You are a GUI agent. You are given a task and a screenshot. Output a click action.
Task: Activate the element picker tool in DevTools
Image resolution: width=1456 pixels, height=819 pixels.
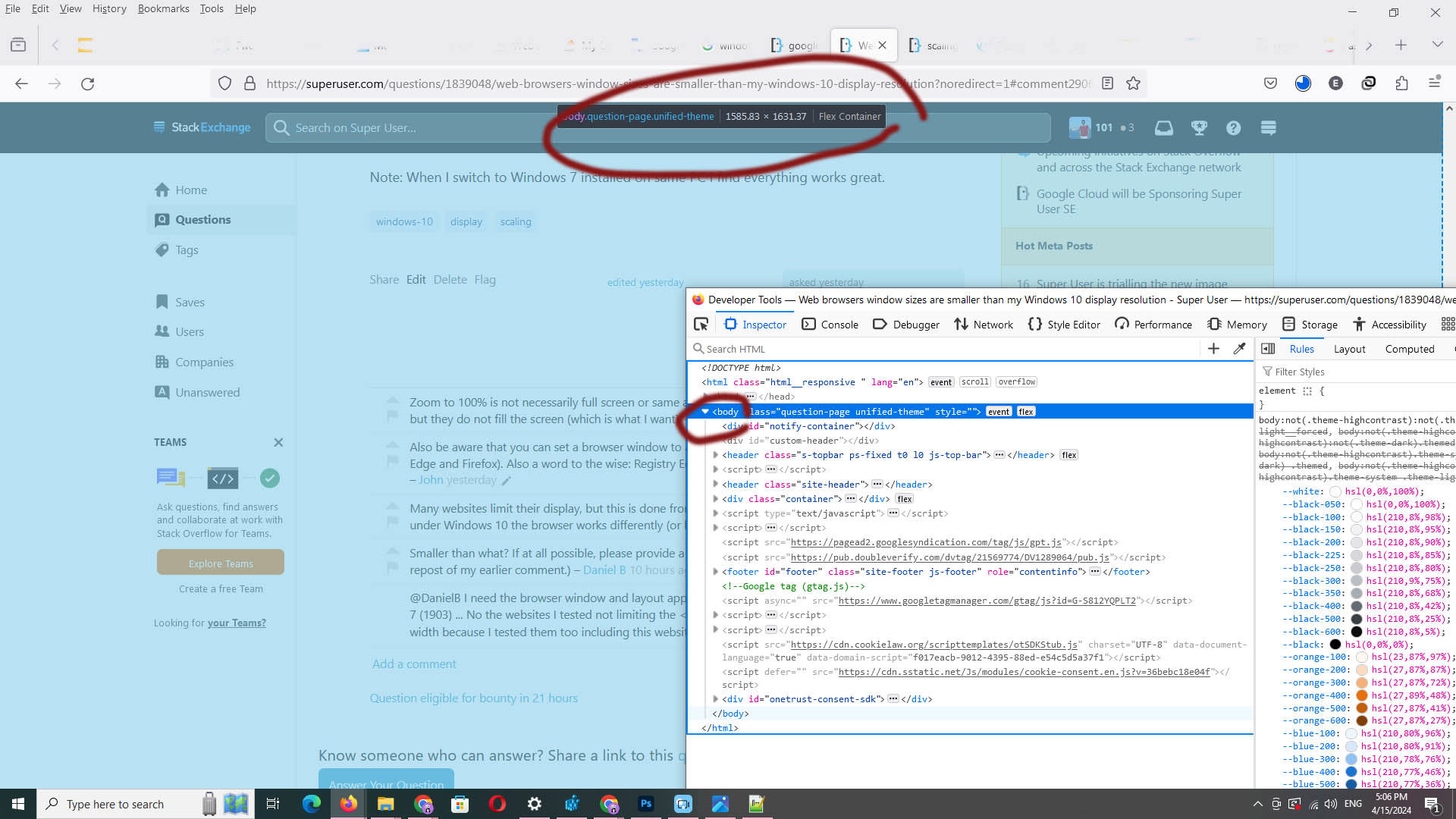coord(701,325)
